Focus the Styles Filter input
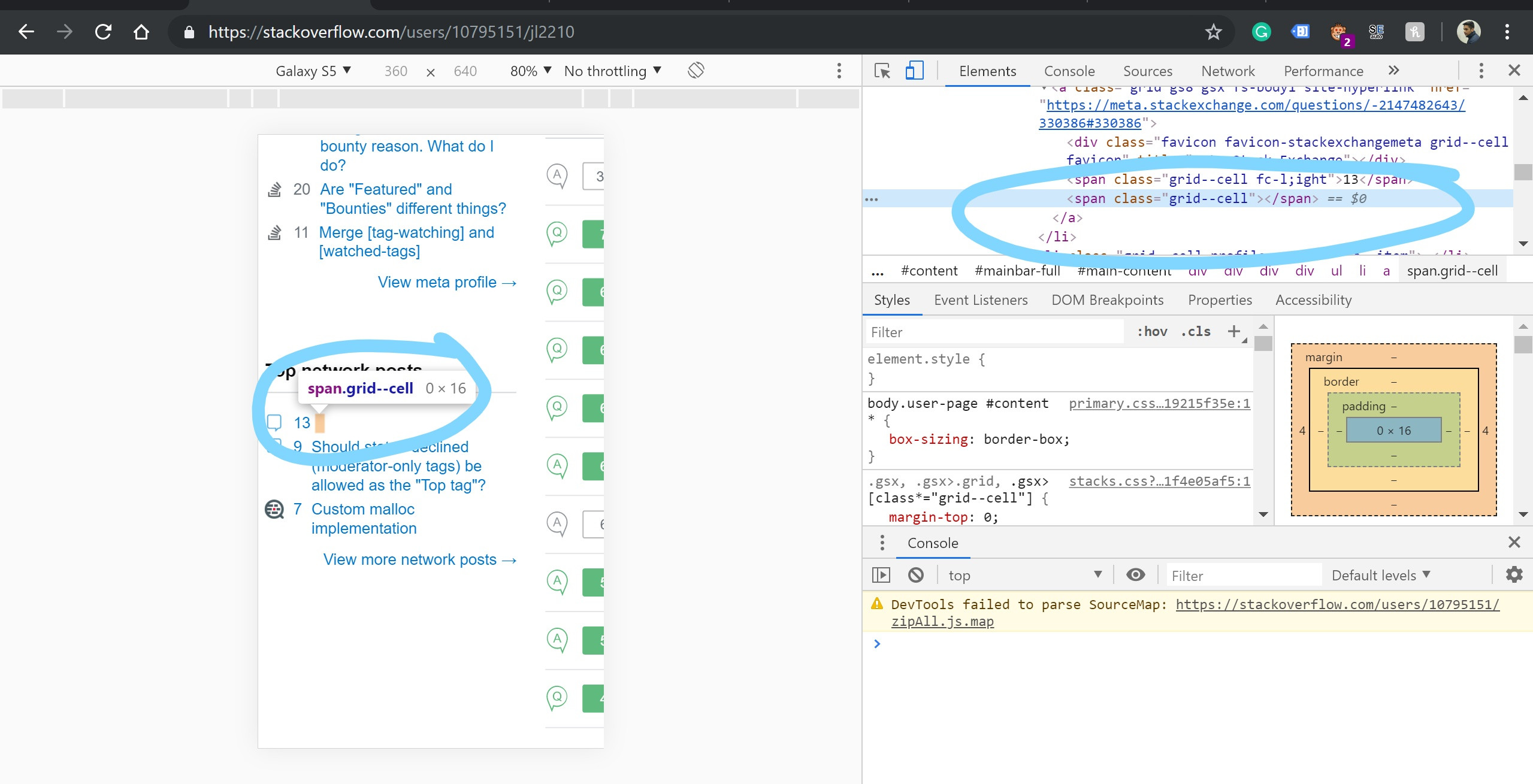The image size is (1533, 784). click(994, 332)
